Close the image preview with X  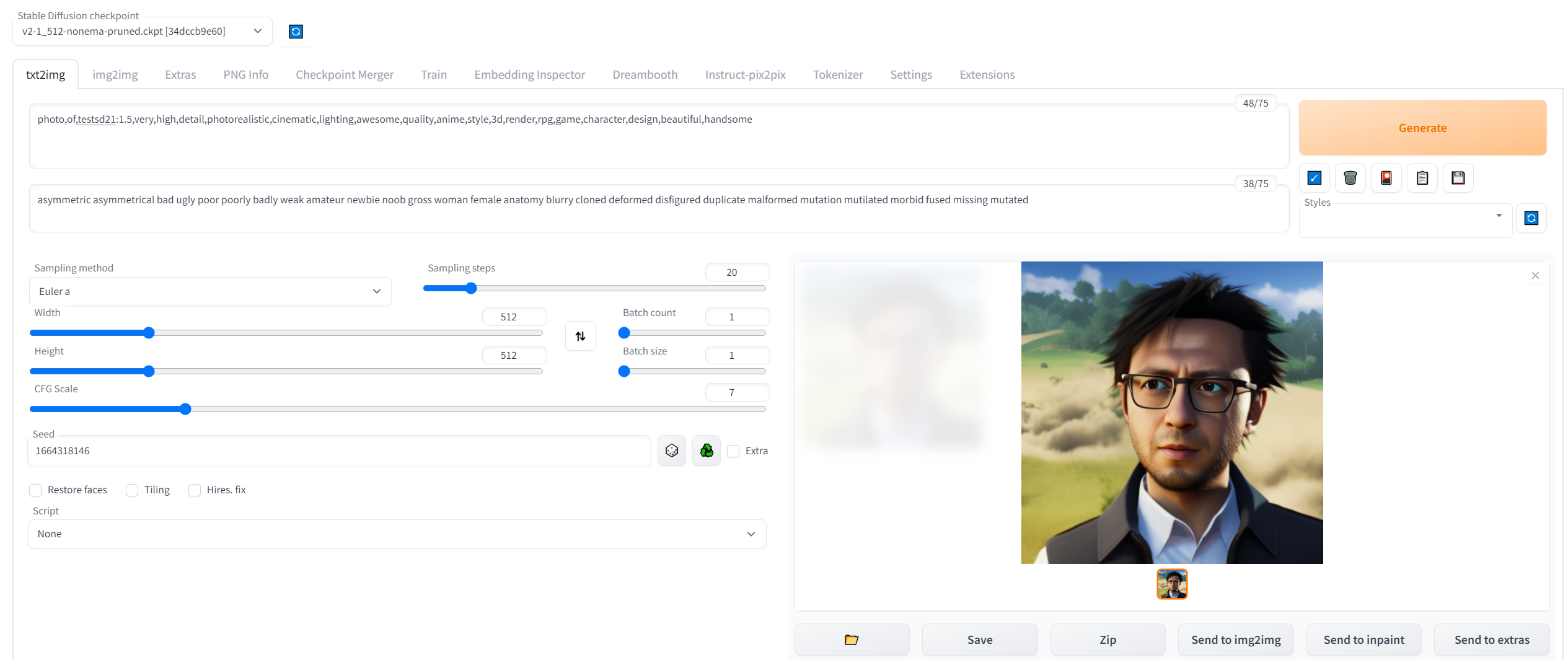[1535, 276]
